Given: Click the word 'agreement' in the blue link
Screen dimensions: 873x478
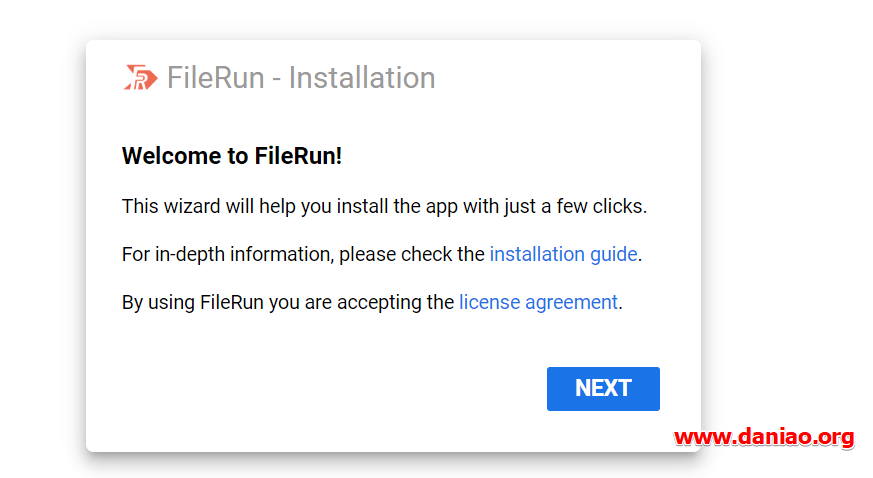Looking at the screenshot, I should (x=571, y=302).
